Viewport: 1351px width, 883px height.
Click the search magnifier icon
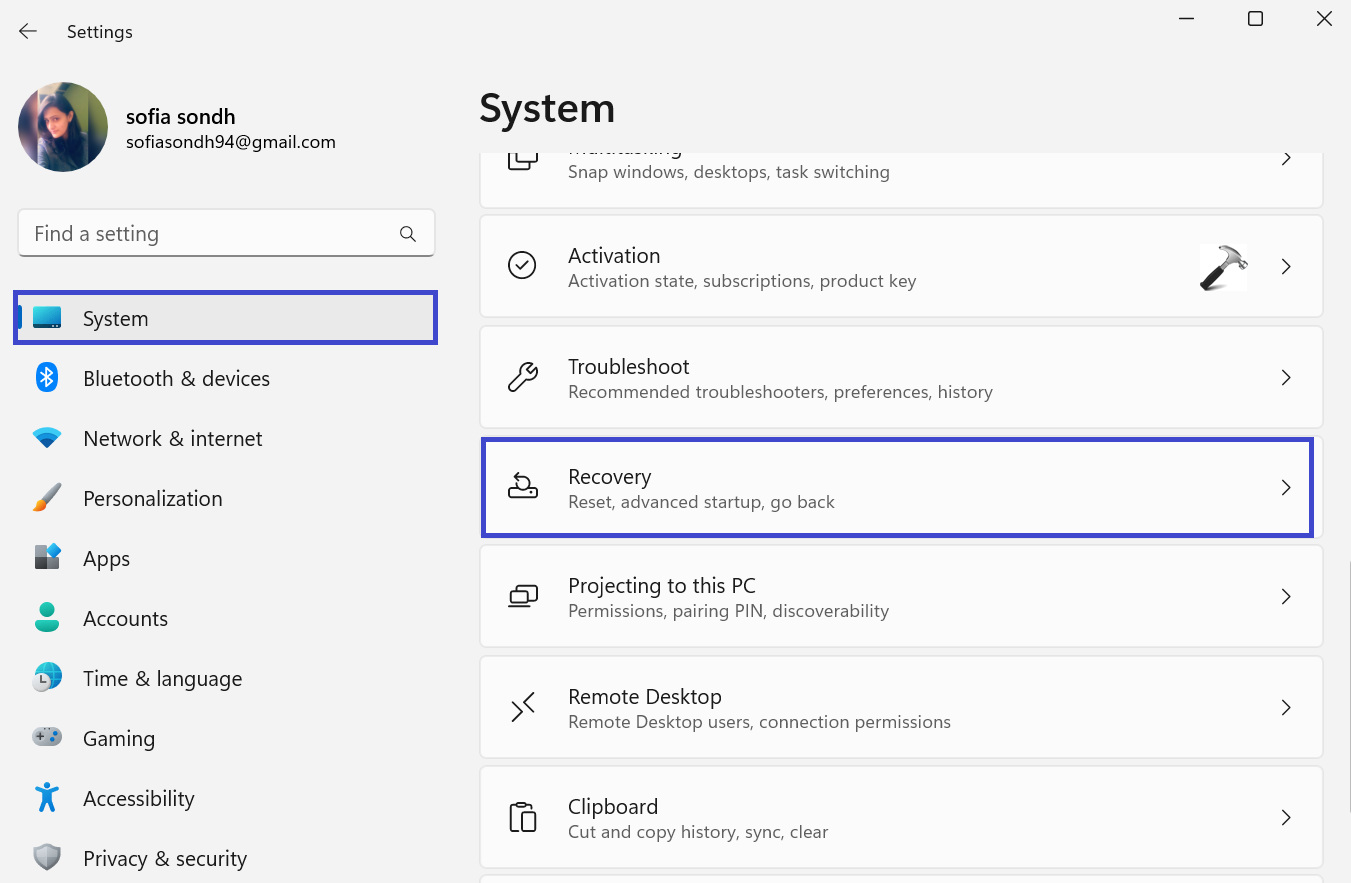click(x=408, y=234)
